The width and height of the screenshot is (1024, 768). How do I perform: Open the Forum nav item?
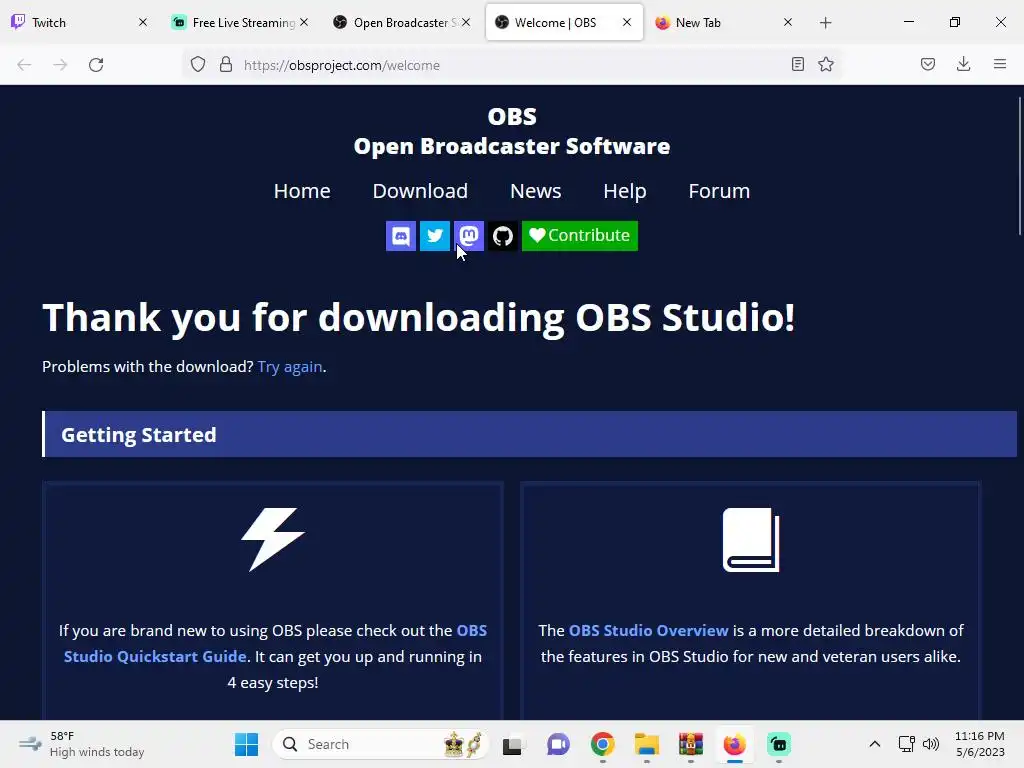pyautogui.click(x=719, y=191)
